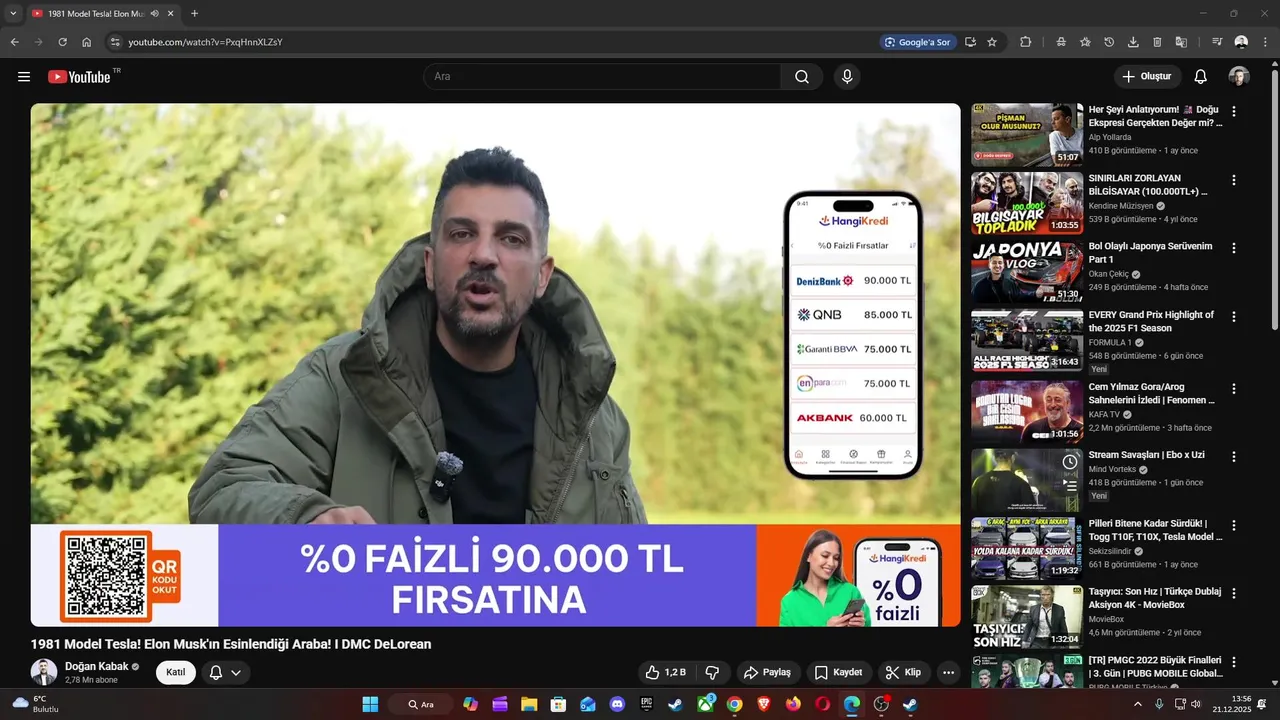The width and height of the screenshot is (1280, 720).
Task: Open Doğan Kabak channel name link
Action: coord(97,666)
